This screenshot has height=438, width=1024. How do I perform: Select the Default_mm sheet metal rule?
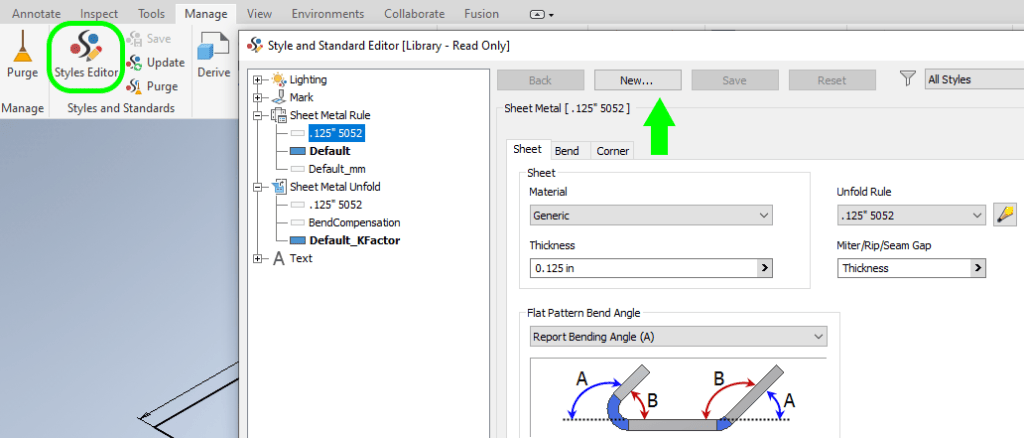click(337, 169)
